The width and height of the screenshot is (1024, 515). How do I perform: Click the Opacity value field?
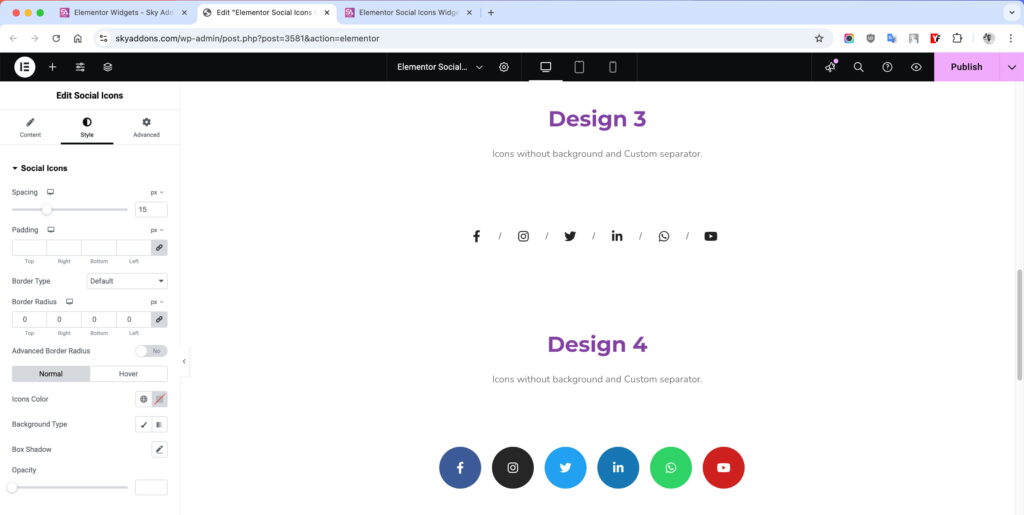tap(151, 487)
